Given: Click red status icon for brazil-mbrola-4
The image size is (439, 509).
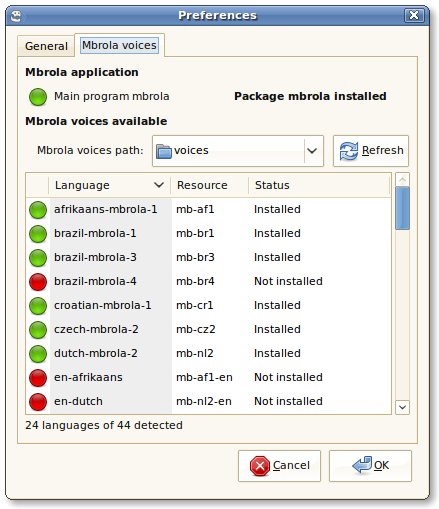Looking at the screenshot, I should coord(38,282).
